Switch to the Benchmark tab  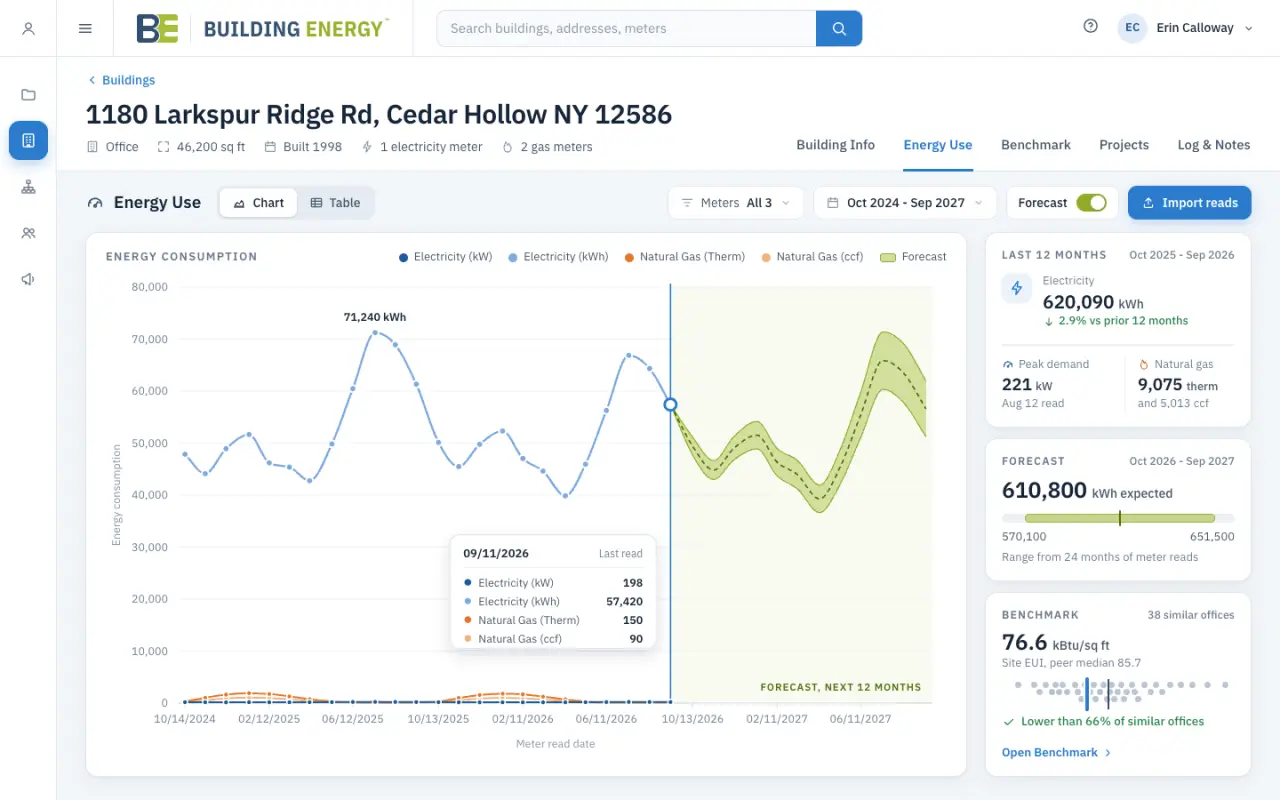tap(1036, 145)
